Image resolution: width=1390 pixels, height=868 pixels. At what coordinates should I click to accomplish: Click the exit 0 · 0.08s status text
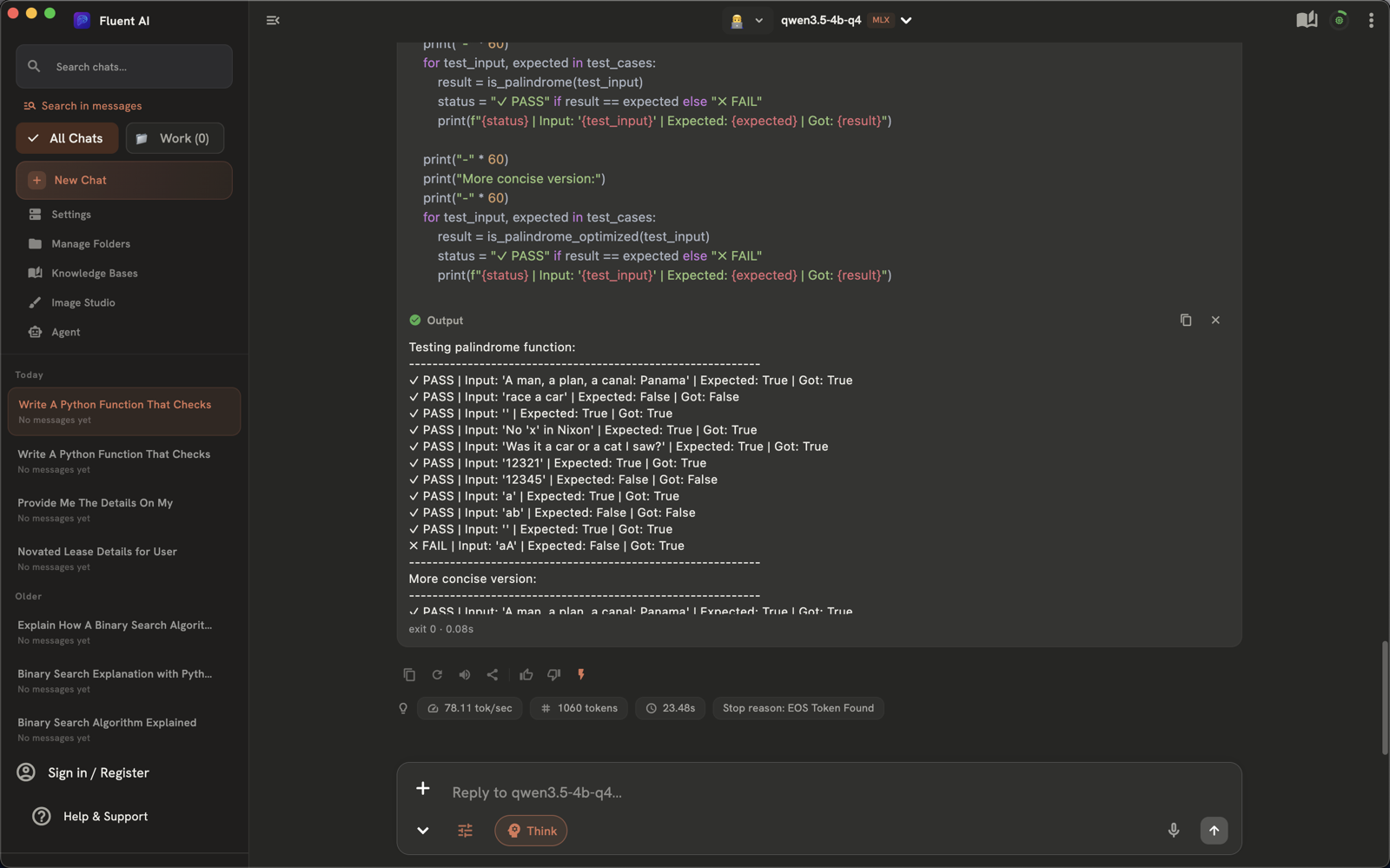tap(441, 629)
